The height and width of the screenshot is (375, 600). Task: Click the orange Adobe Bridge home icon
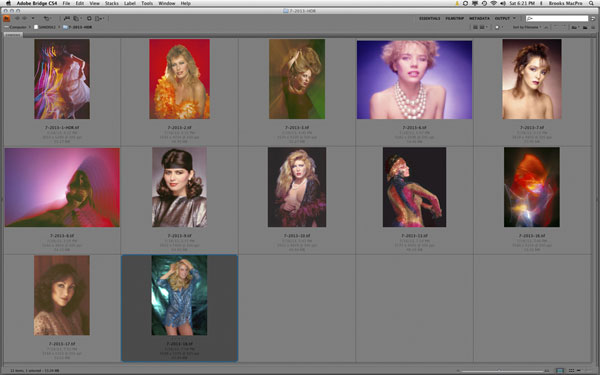coord(7,18)
